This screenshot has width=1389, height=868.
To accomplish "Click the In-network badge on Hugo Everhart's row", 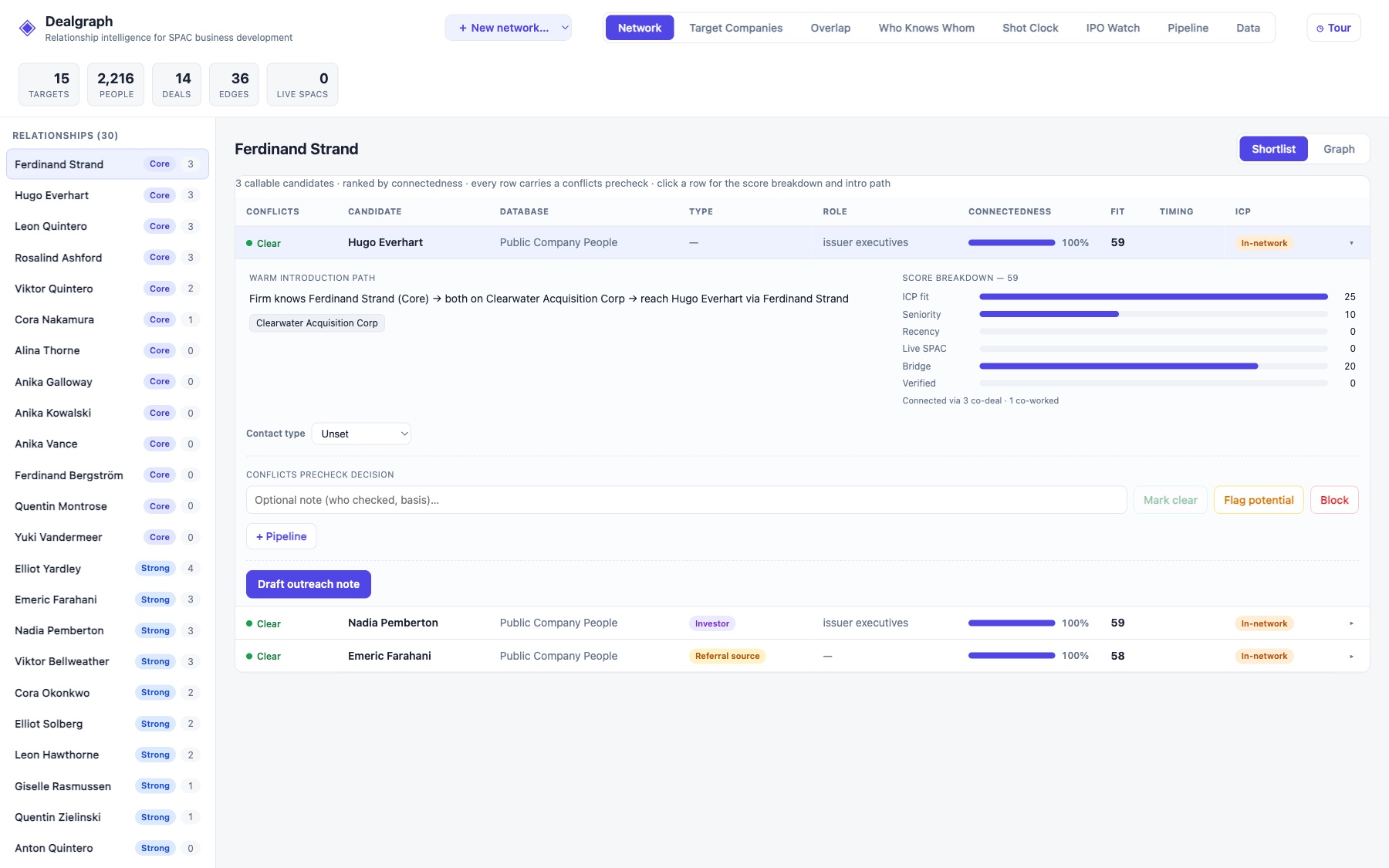I will [x=1264, y=243].
